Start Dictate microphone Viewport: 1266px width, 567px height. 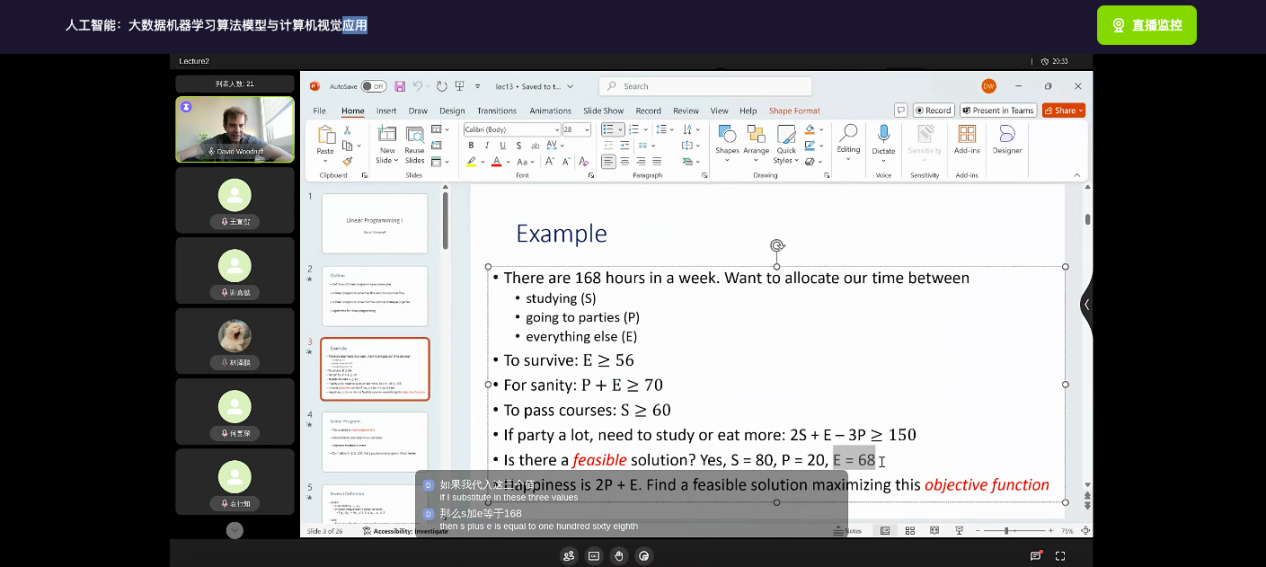pos(884,141)
